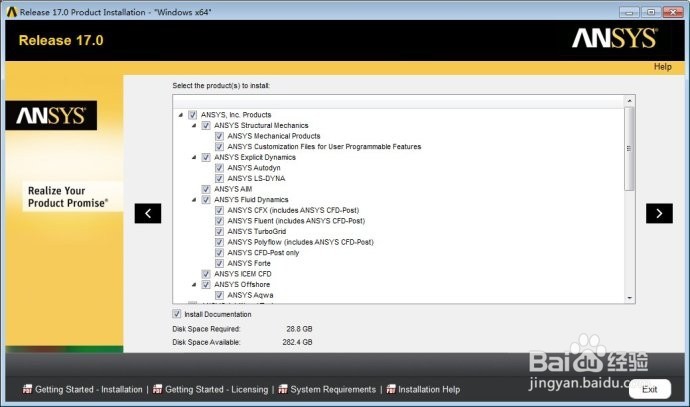Screen dimensions: 690x407
Task: Uncheck ANSYS Fluid Dynamics checkbox
Action: click(206, 199)
